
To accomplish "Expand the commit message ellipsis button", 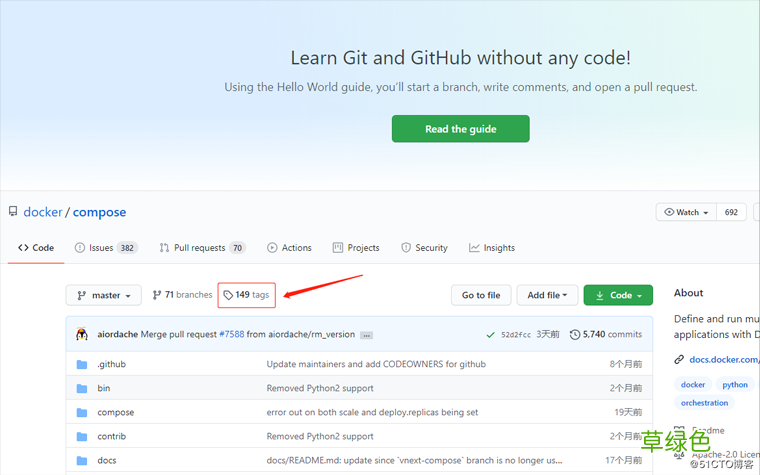I will pos(366,335).
